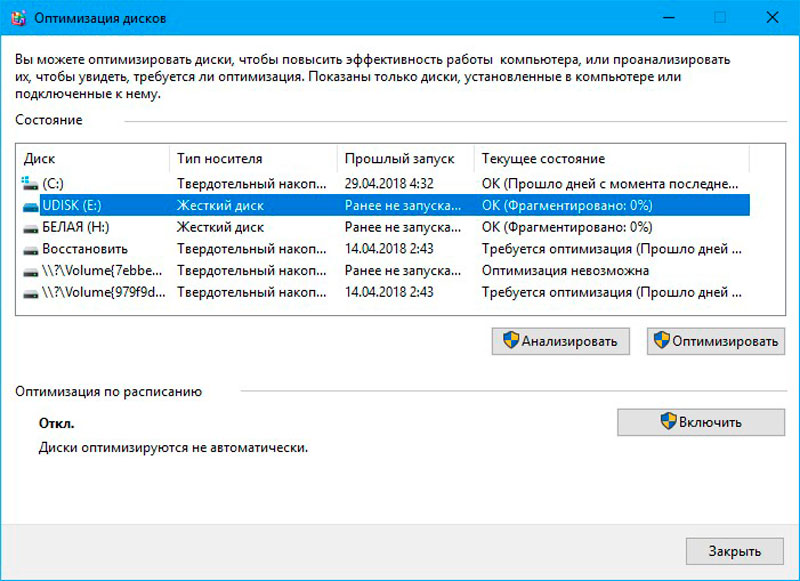Click the Optimize Drives app icon in title bar
Screen dimensions: 800x581
(16, 18)
